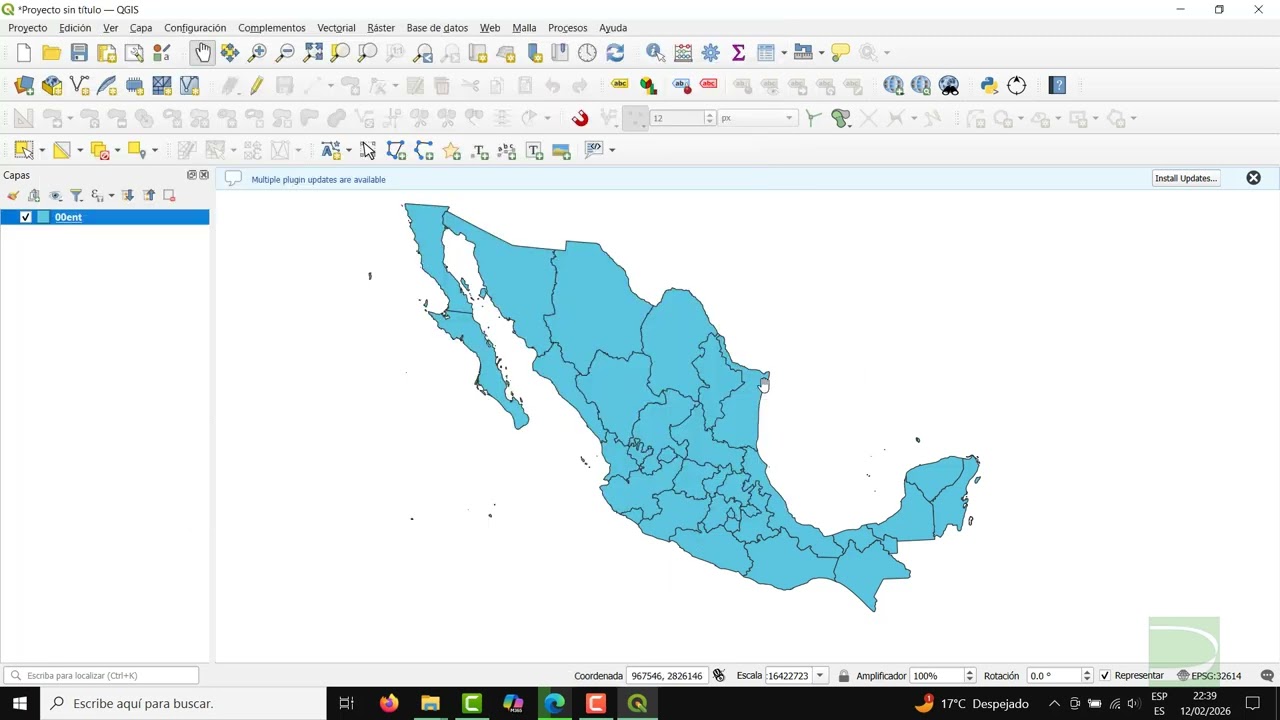Open the Data Source Manager

24,86
